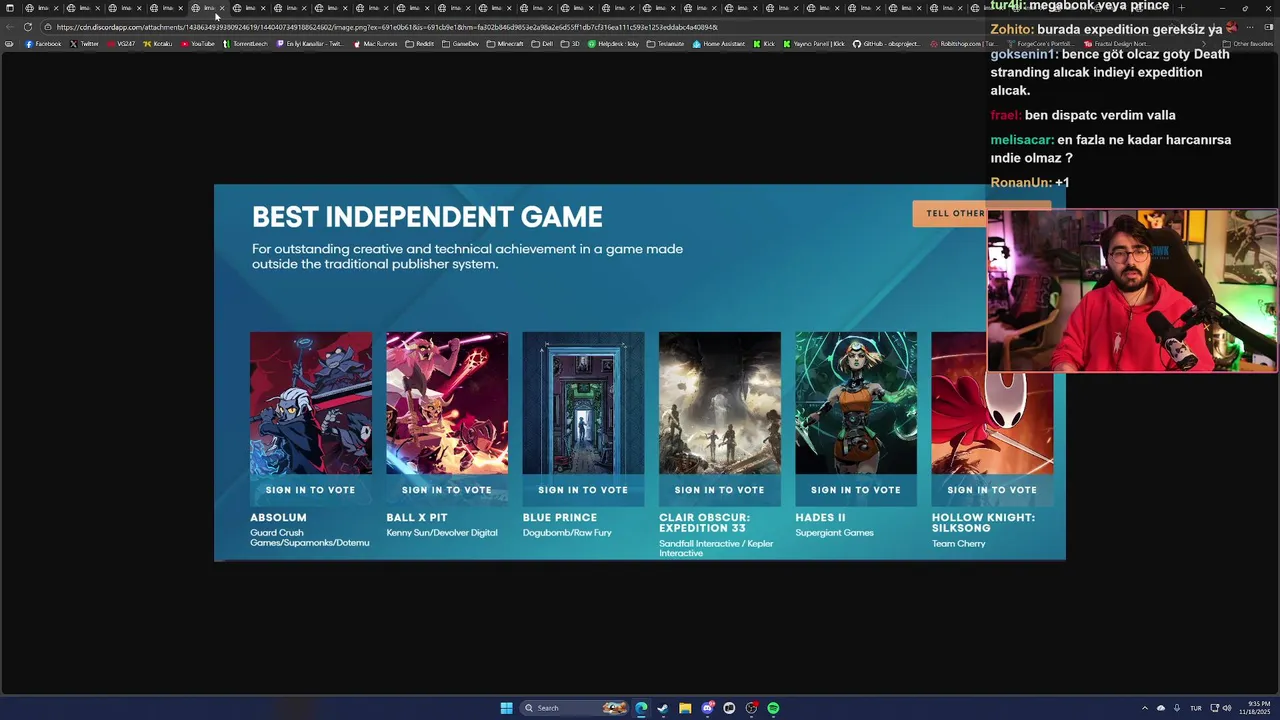
Task: Open the Reddit bookmarks folder
Action: [419, 44]
